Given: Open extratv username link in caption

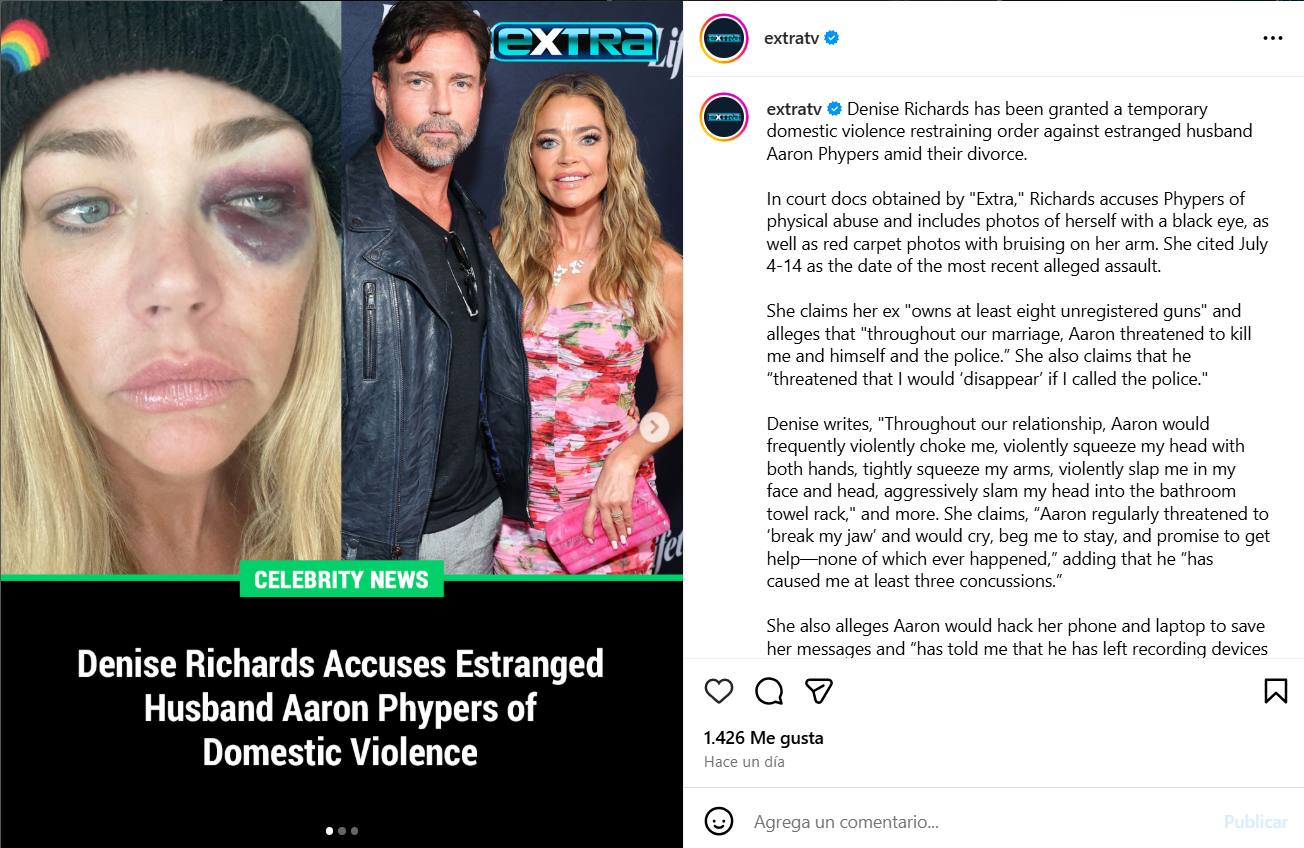Looking at the screenshot, I should pyautogui.click(x=794, y=109).
